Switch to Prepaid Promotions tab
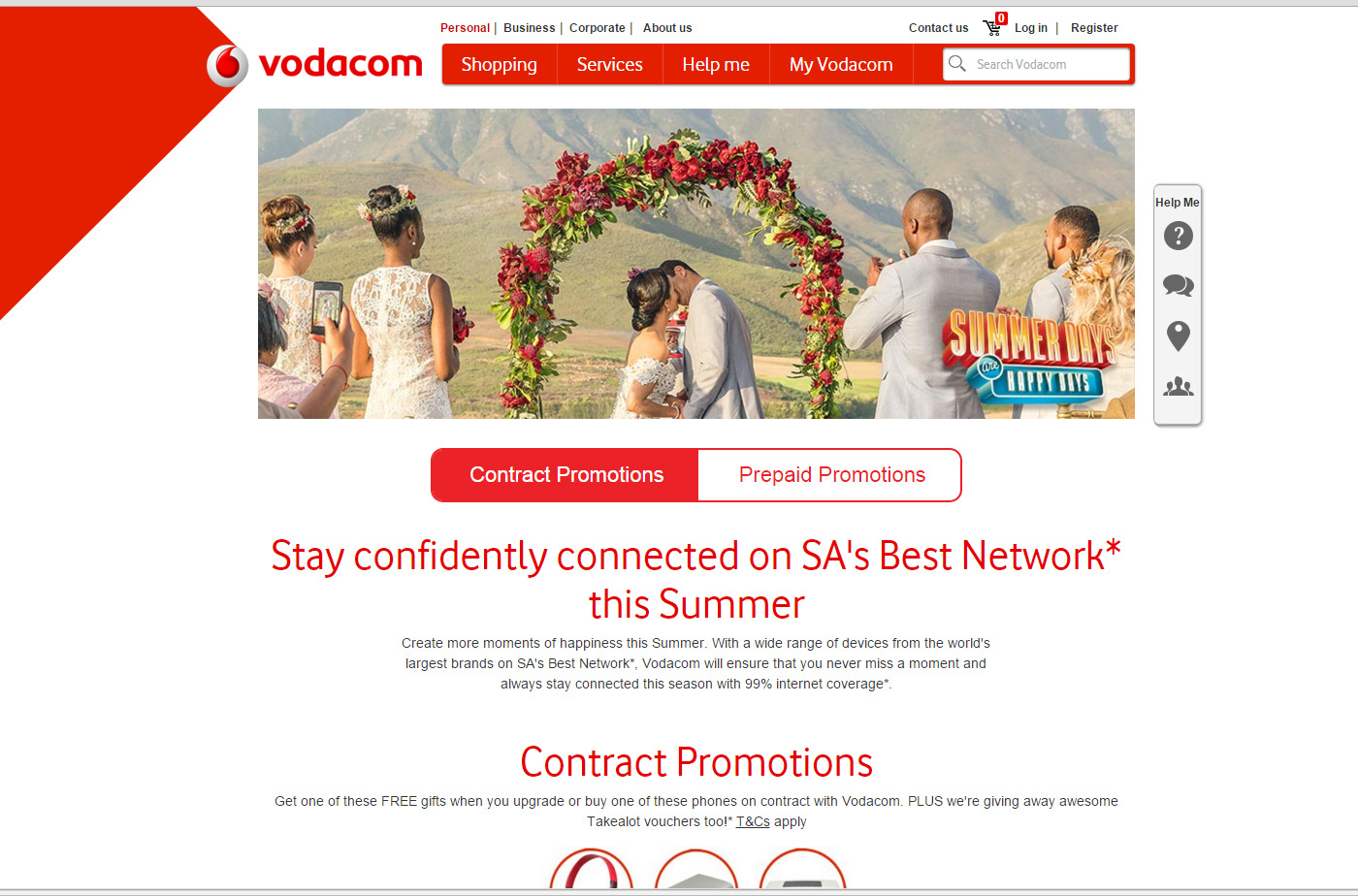 (x=830, y=475)
